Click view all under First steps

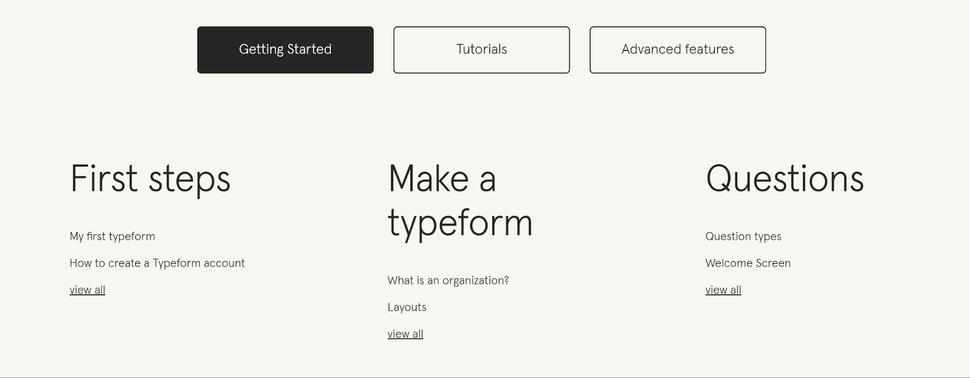(87, 290)
